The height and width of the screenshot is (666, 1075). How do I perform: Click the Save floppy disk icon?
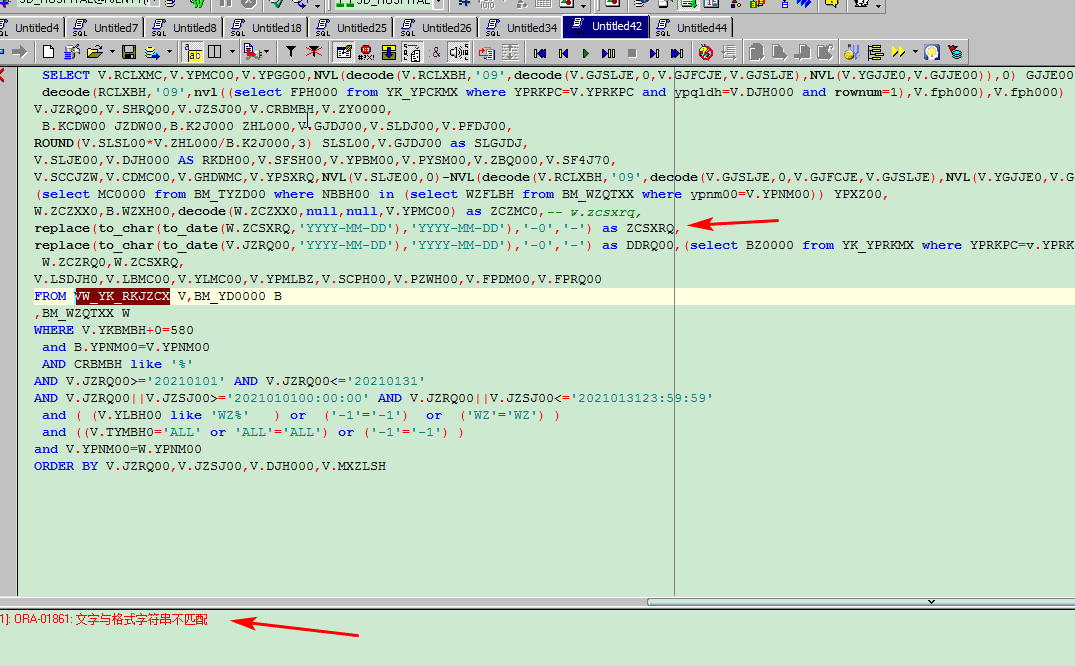128,52
